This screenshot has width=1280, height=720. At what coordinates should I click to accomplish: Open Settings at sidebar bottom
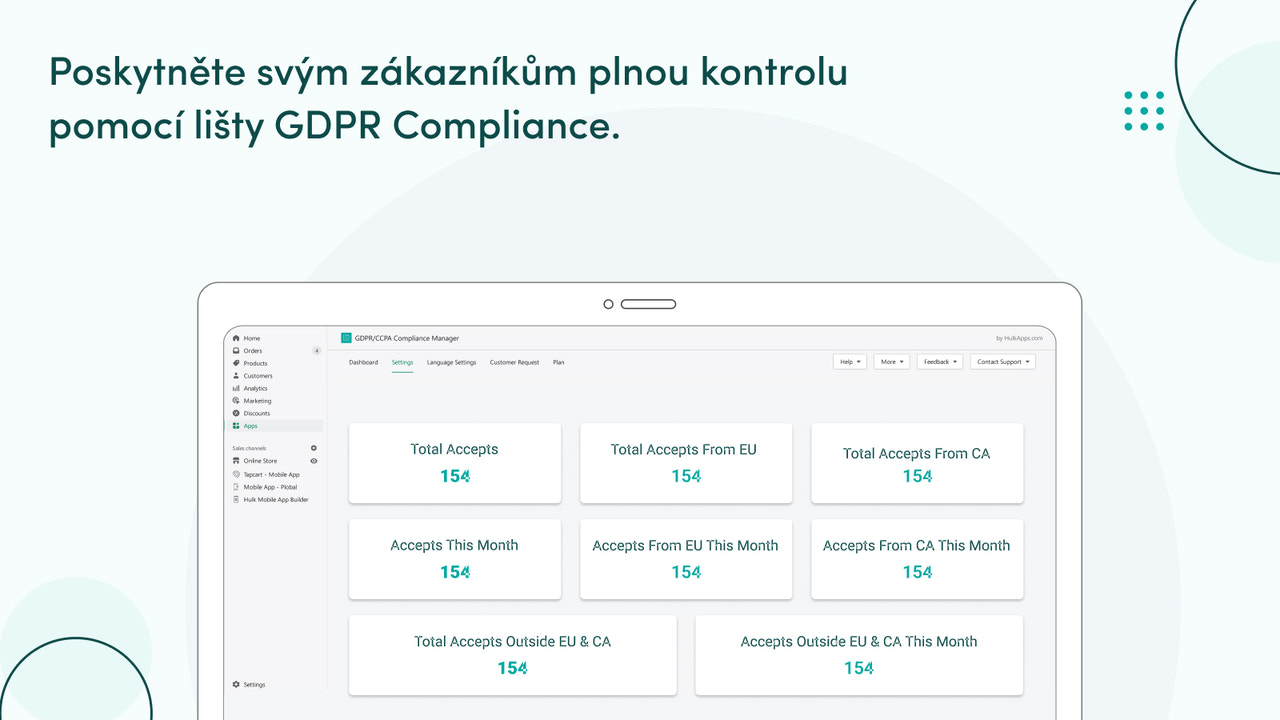[254, 685]
